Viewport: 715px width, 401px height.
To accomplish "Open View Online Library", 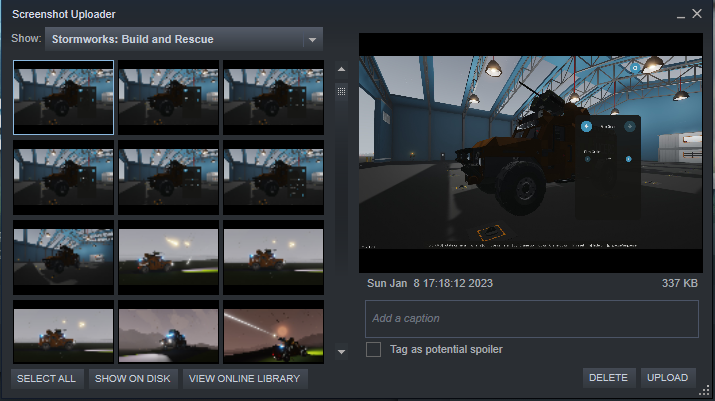I will tap(245, 379).
